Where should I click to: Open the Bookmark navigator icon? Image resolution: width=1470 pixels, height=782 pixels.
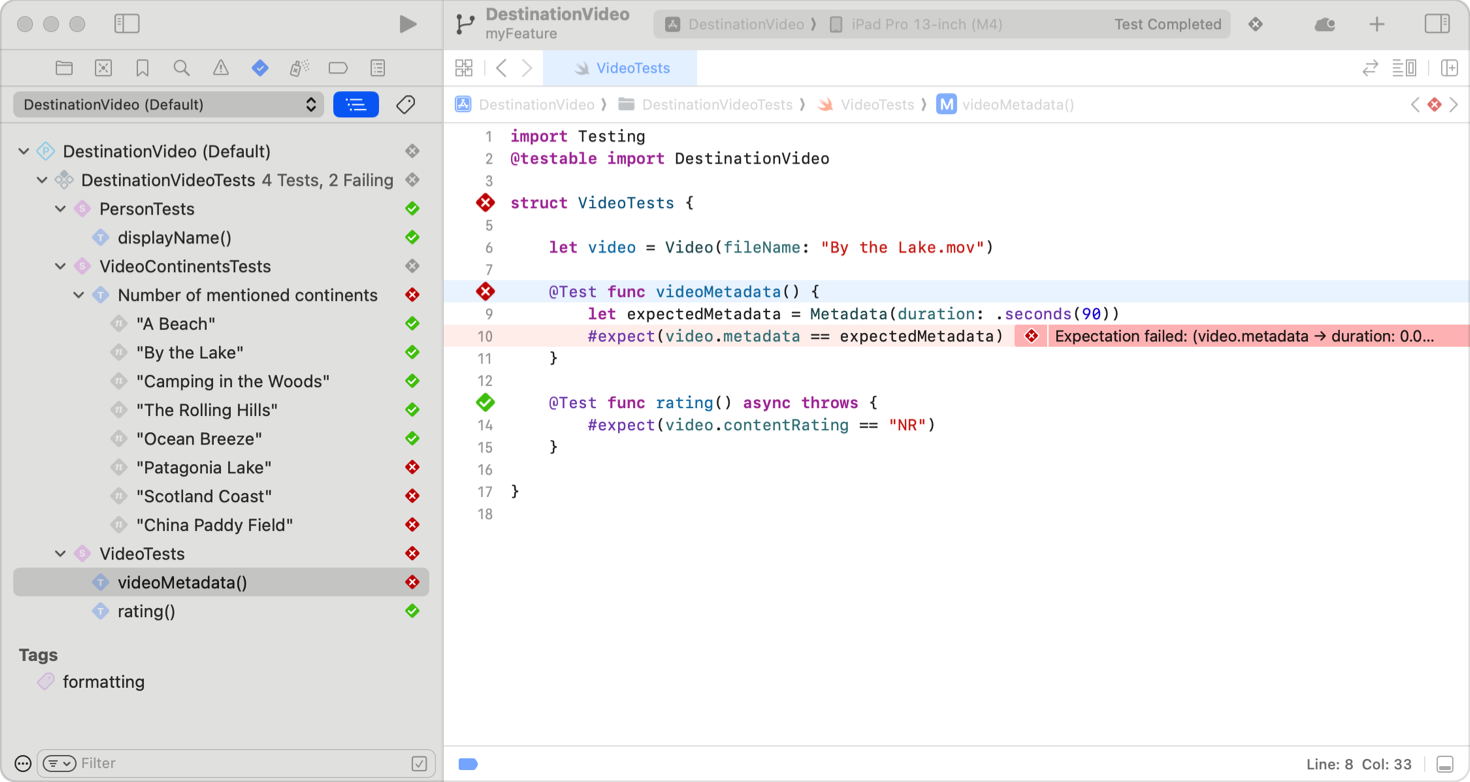coord(142,68)
